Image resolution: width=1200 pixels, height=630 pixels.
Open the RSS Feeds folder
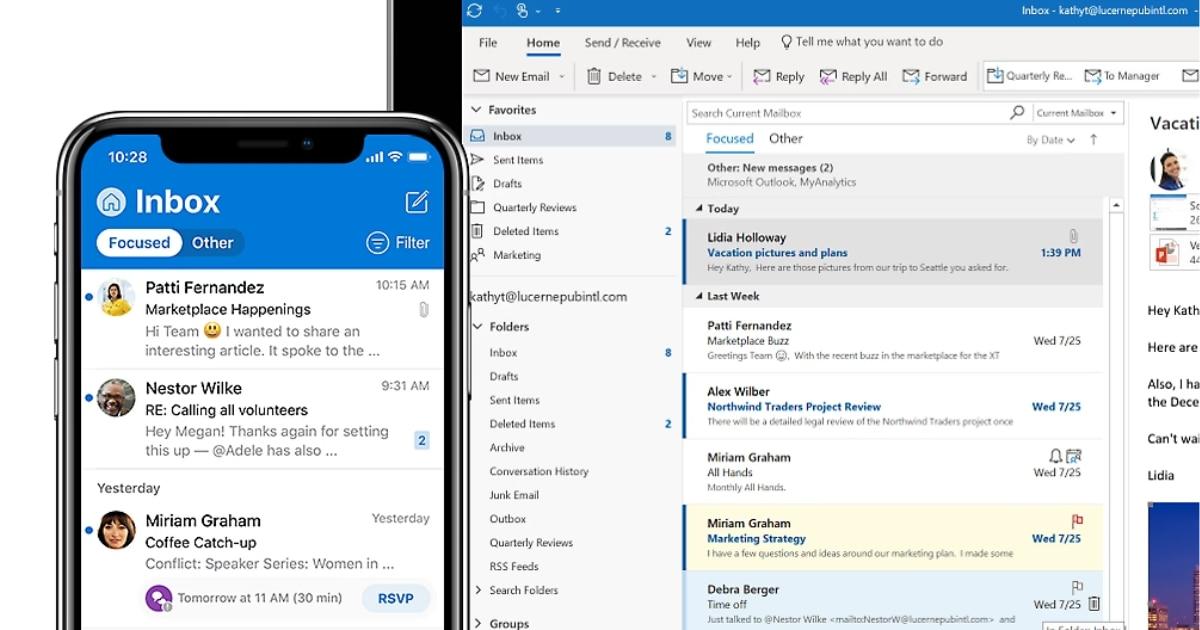pos(514,567)
